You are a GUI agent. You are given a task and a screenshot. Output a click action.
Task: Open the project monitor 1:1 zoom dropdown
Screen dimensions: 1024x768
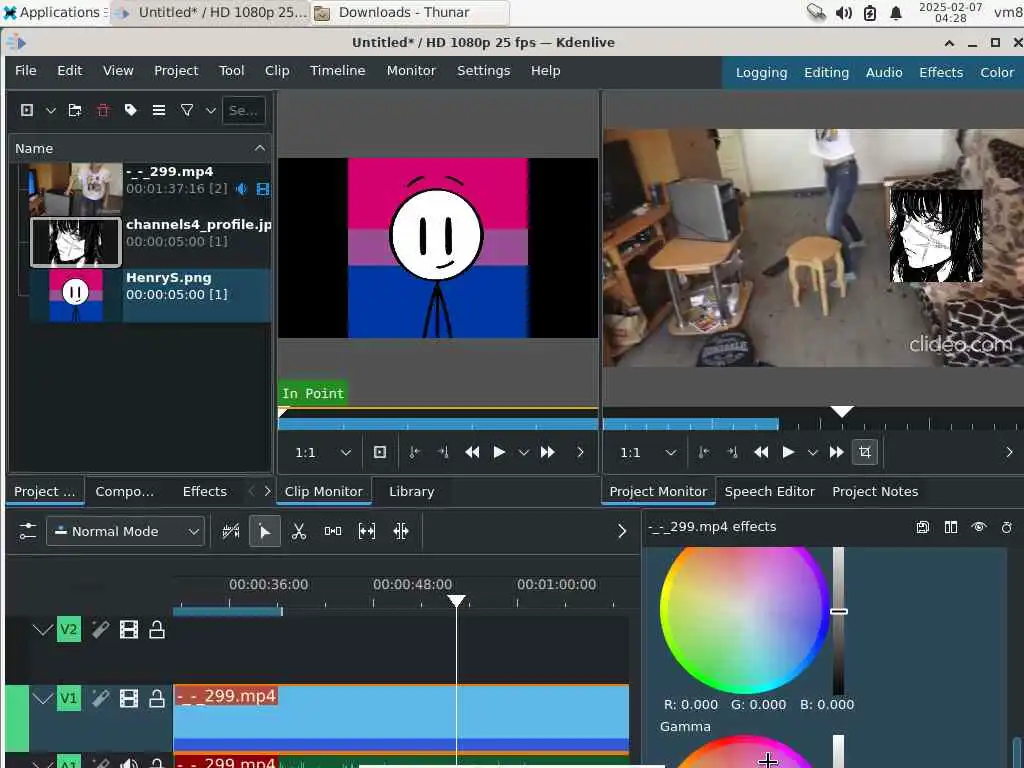pyautogui.click(x=648, y=452)
